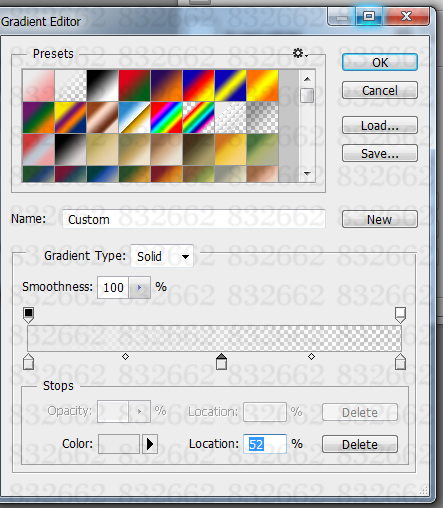Click the right midpoint diamond marker
This screenshot has height=508, width=443.
coord(311,357)
